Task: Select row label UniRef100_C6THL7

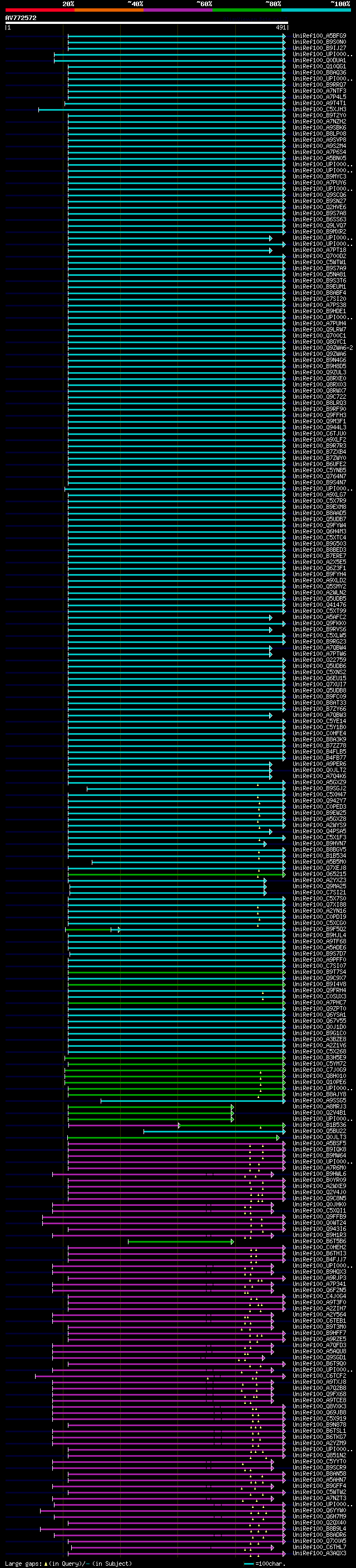Action: tap(319, 1547)
